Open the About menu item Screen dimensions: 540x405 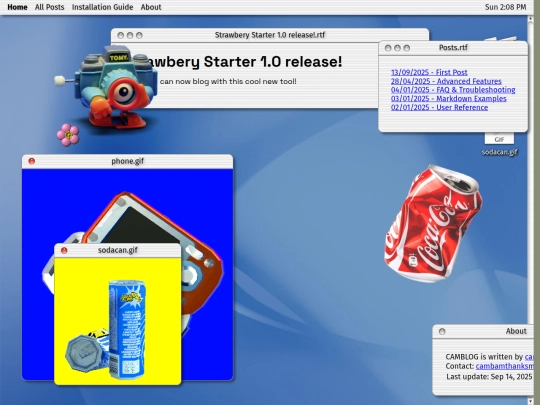click(151, 7)
